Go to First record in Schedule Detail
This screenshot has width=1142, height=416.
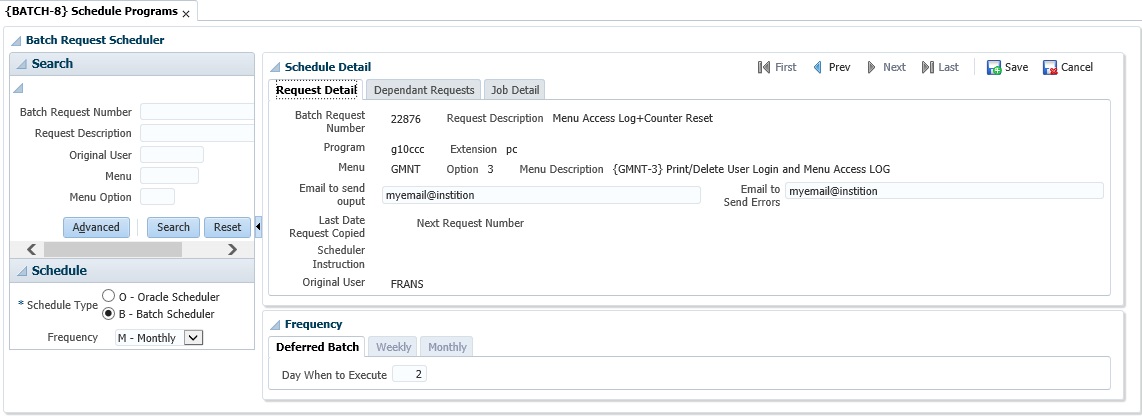tap(777, 67)
